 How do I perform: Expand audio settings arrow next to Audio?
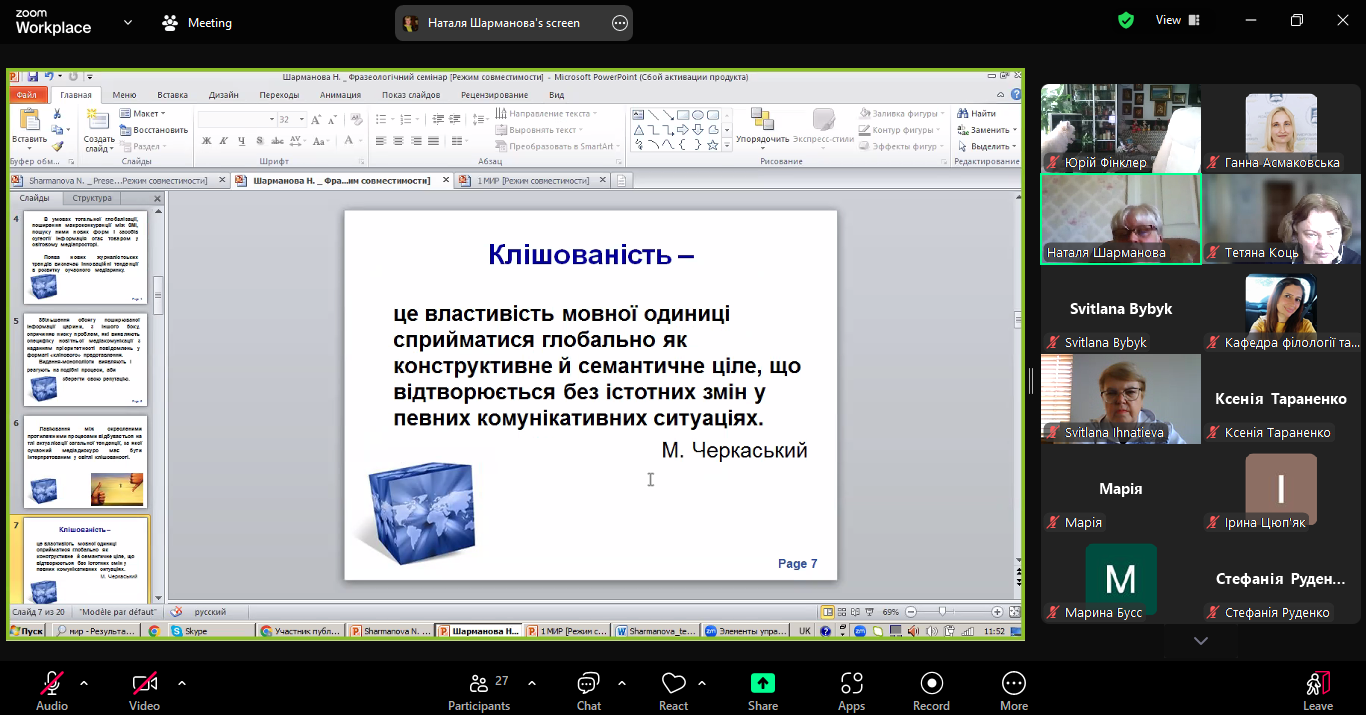[84, 683]
